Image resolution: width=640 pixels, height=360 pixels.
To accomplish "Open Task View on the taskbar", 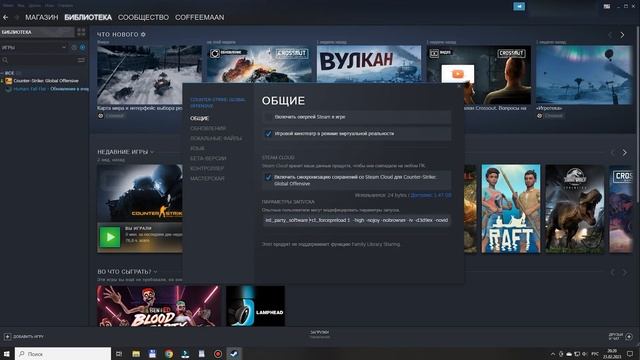I will click(x=119, y=354).
